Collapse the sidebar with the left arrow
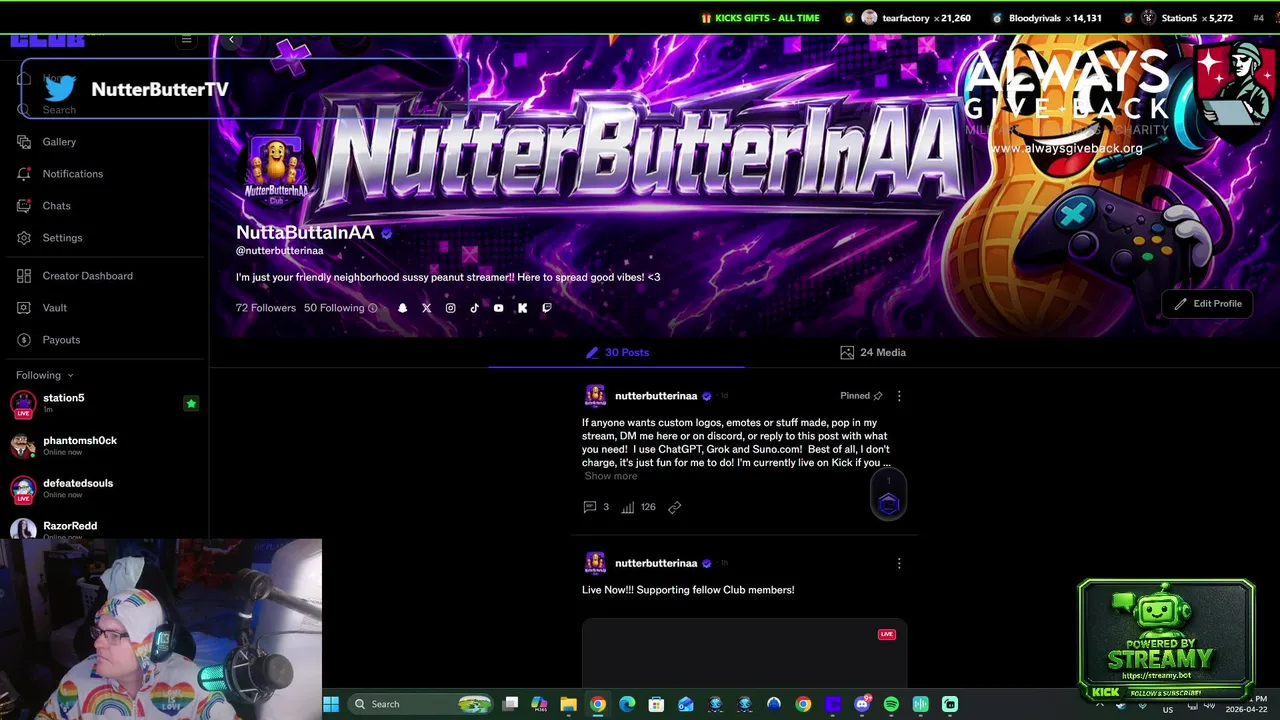This screenshot has width=1280, height=720. click(231, 40)
